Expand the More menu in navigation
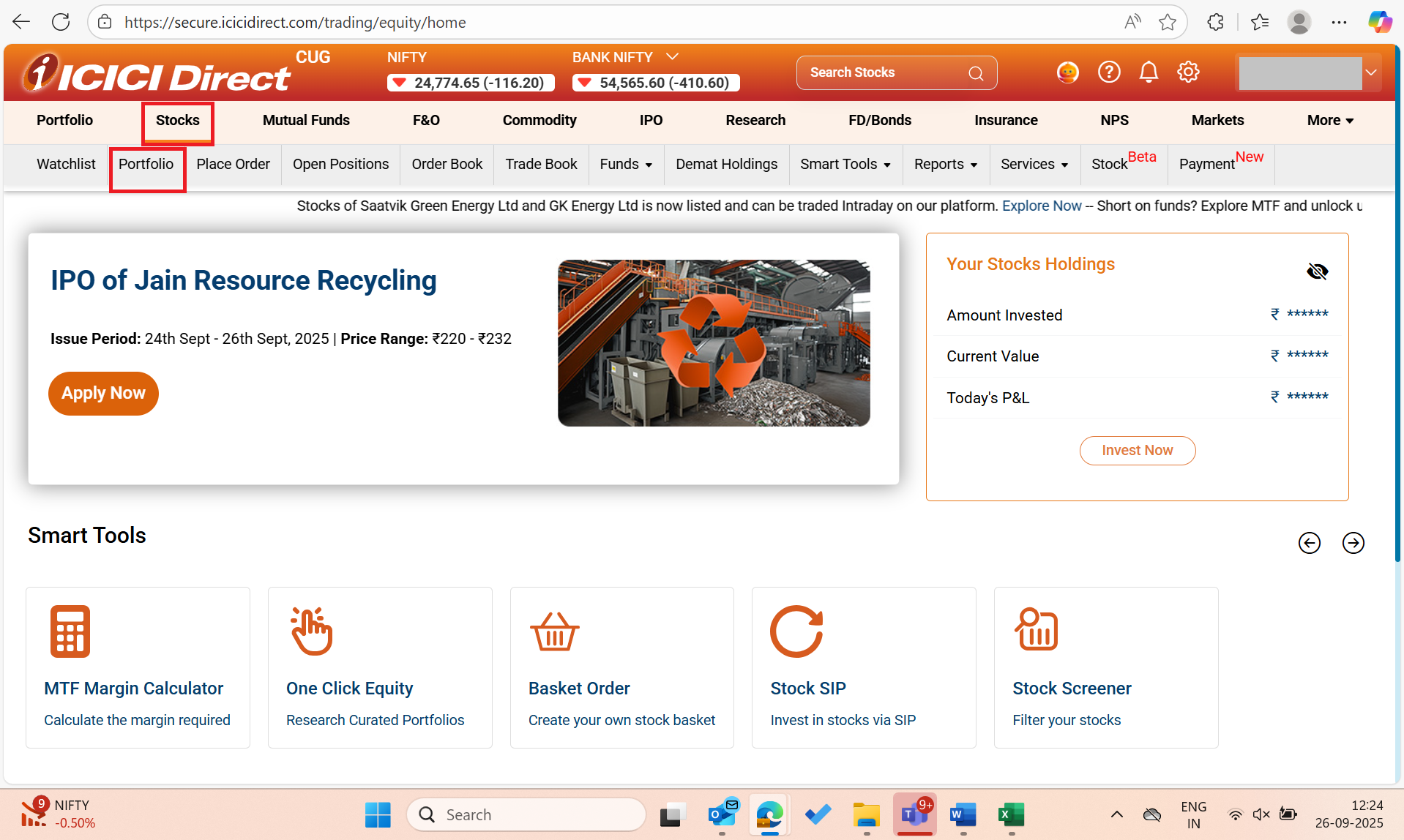The height and width of the screenshot is (840, 1404). point(1330,121)
